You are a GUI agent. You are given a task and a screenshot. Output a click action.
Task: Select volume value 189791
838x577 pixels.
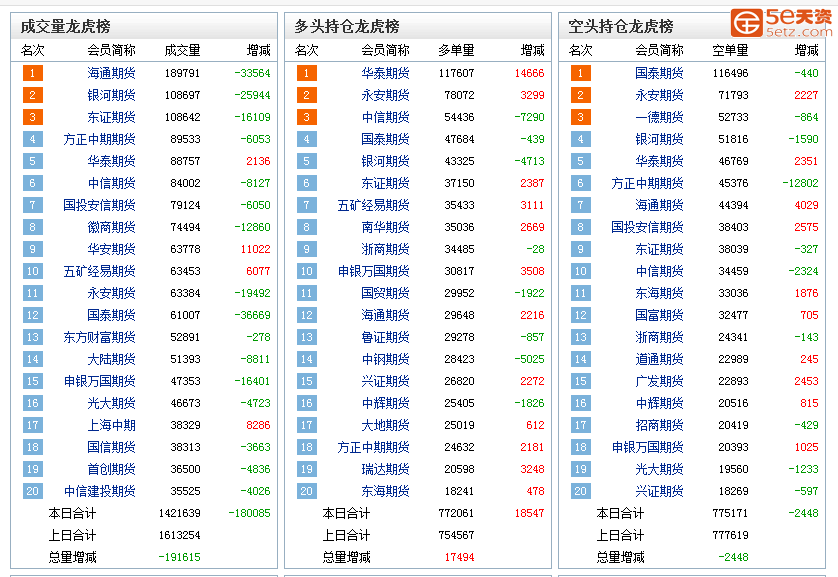(182, 73)
